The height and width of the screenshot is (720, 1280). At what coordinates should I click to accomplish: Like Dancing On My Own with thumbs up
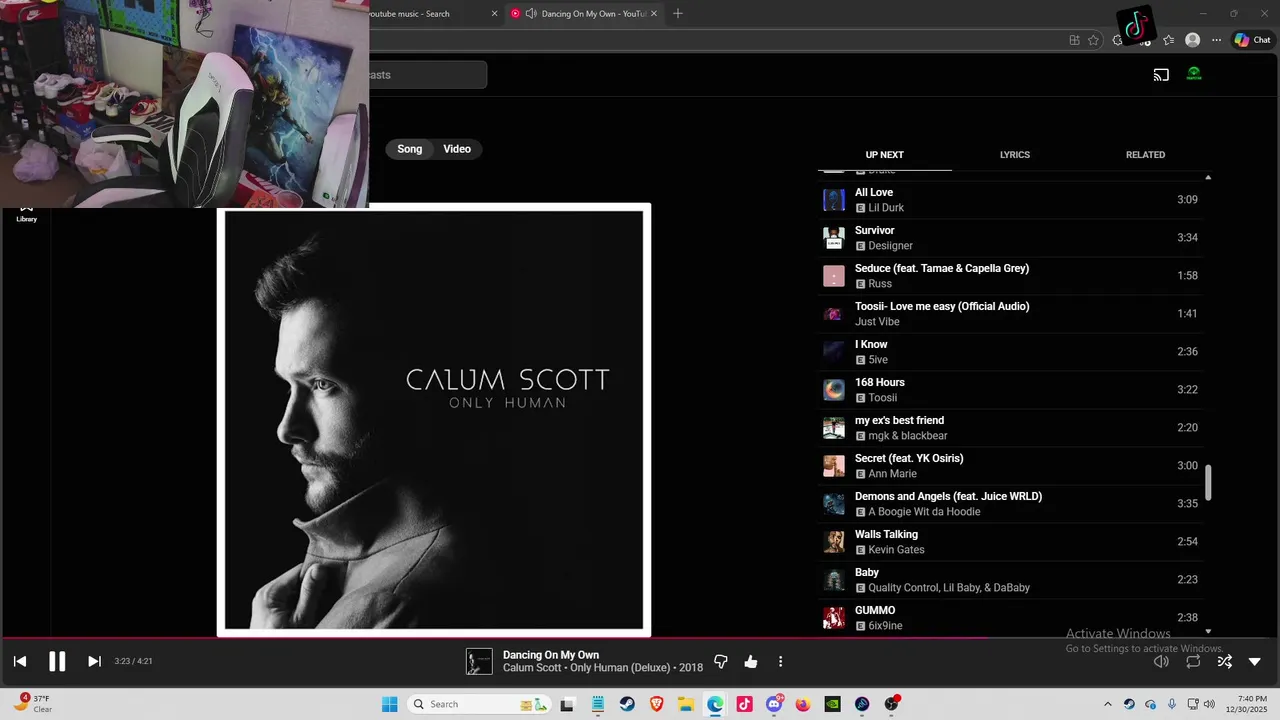click(751, 662)
